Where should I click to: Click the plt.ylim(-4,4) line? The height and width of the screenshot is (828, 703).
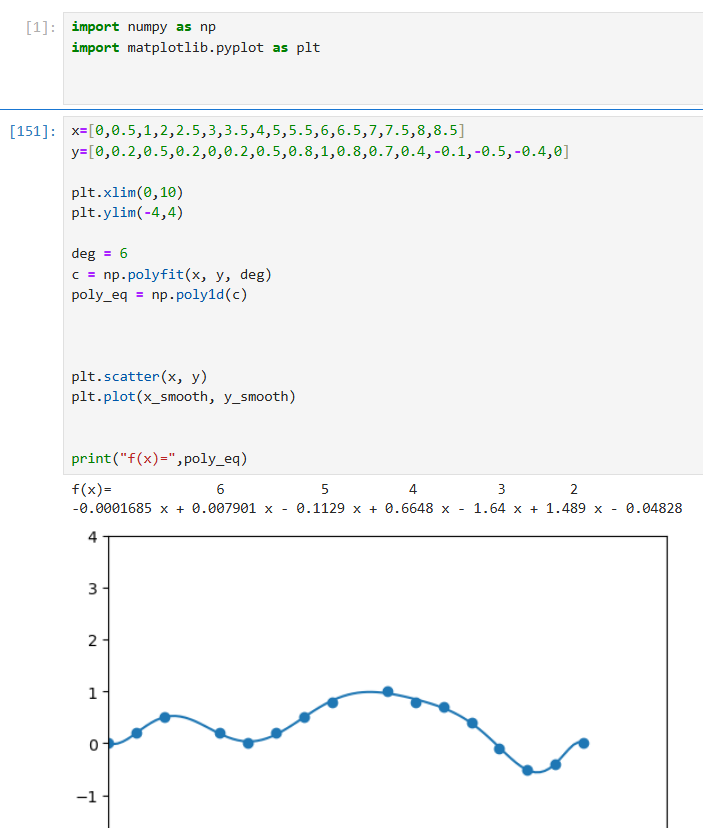[x=127, y=212]
